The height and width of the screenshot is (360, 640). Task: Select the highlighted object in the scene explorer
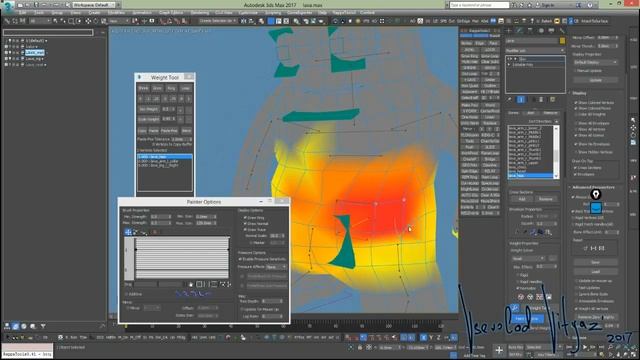[x=35, y=53]
